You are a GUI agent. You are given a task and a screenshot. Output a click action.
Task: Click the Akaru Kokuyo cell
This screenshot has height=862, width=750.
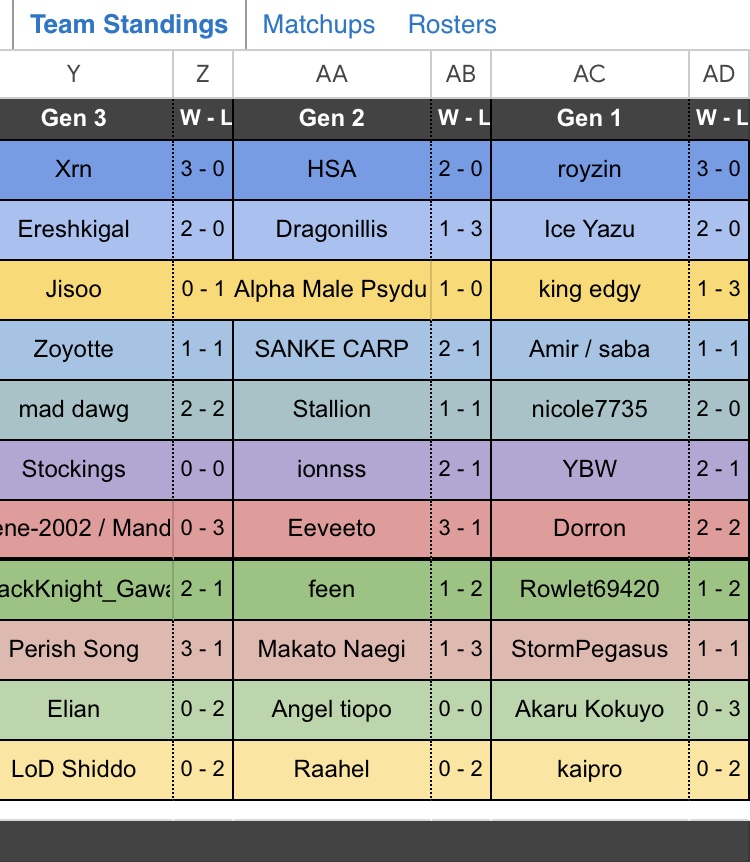tap(589, 709)
